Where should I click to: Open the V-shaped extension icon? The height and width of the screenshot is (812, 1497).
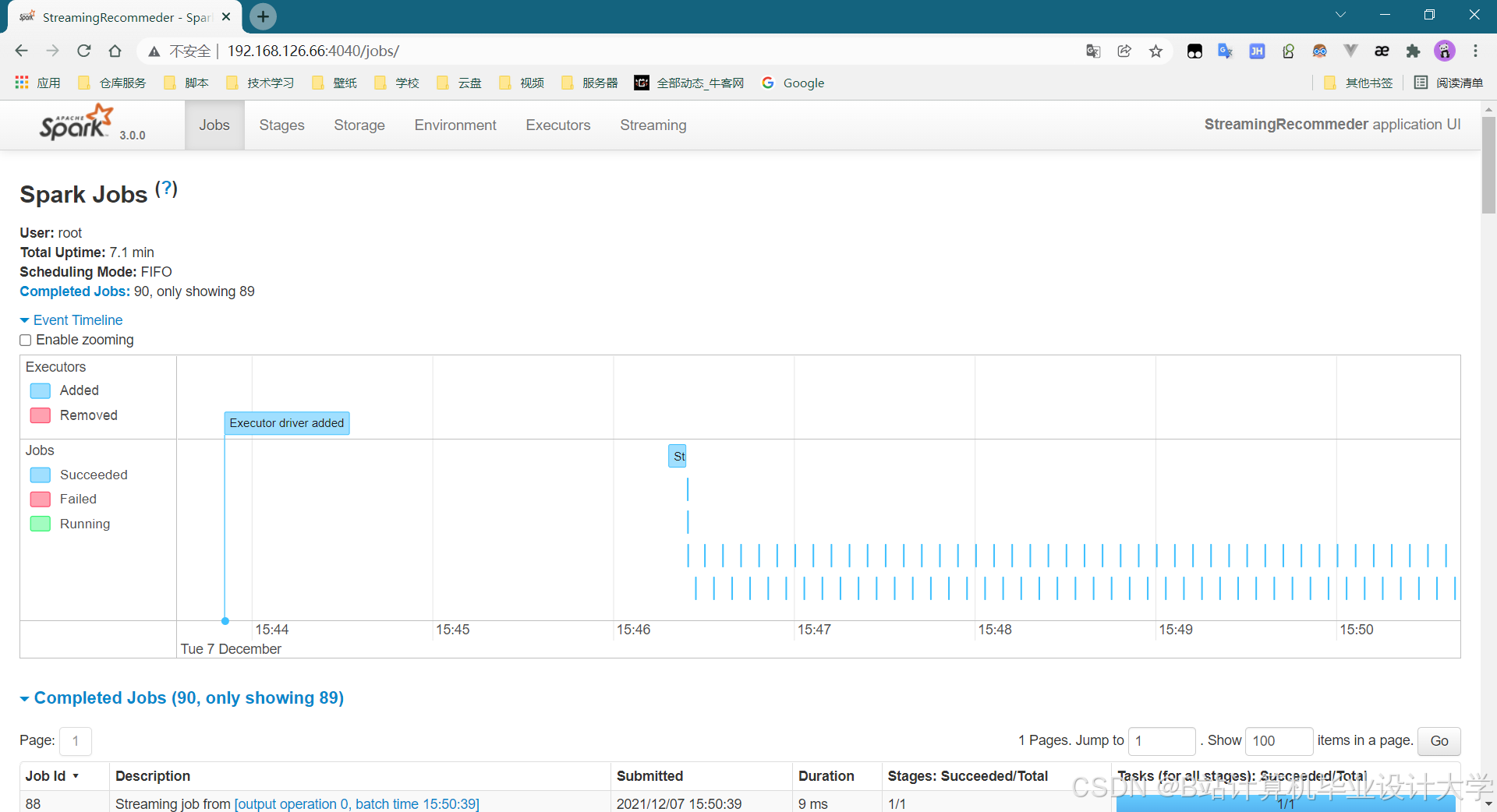[1350, 51]
